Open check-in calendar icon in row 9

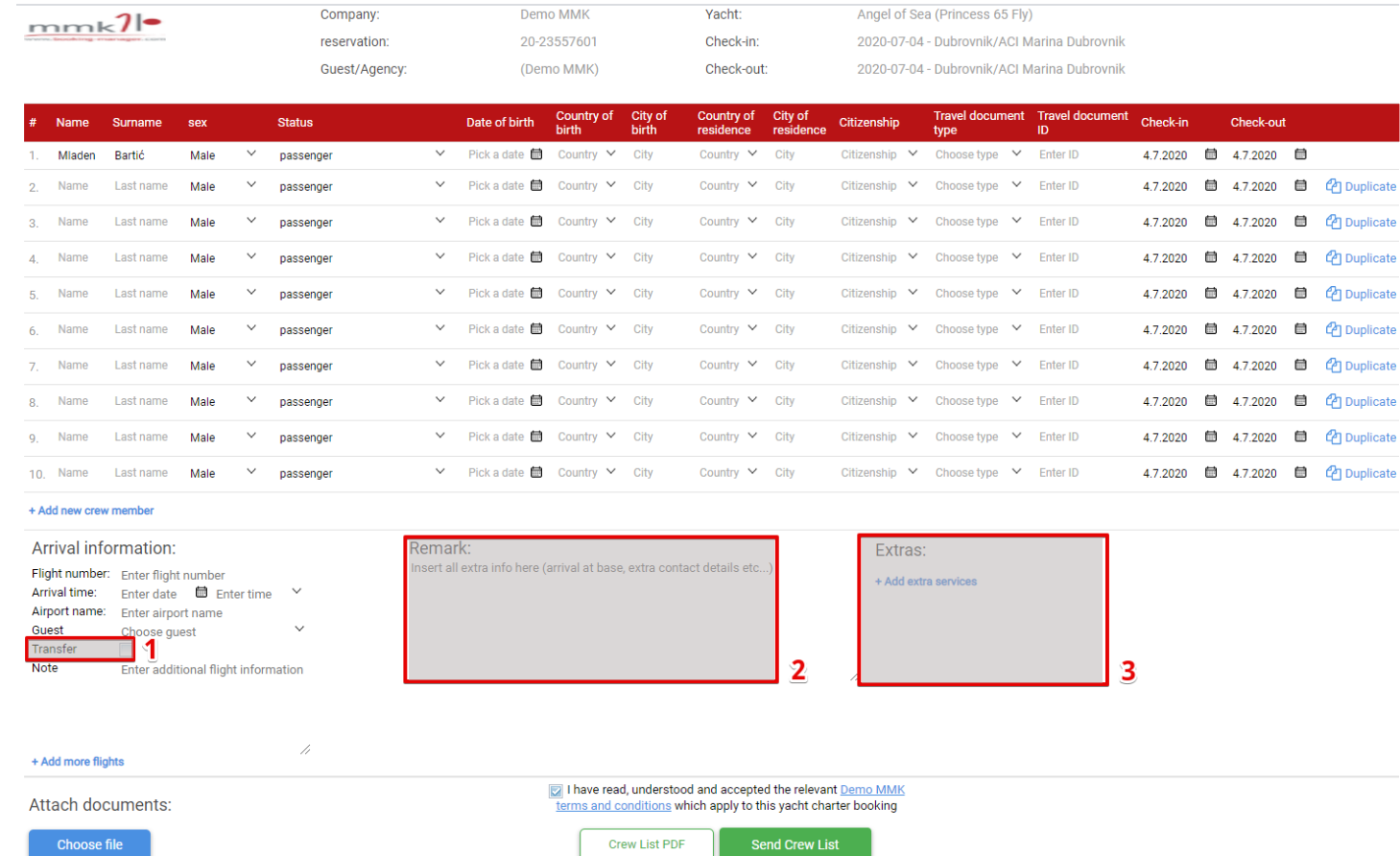click(1211, 436)
